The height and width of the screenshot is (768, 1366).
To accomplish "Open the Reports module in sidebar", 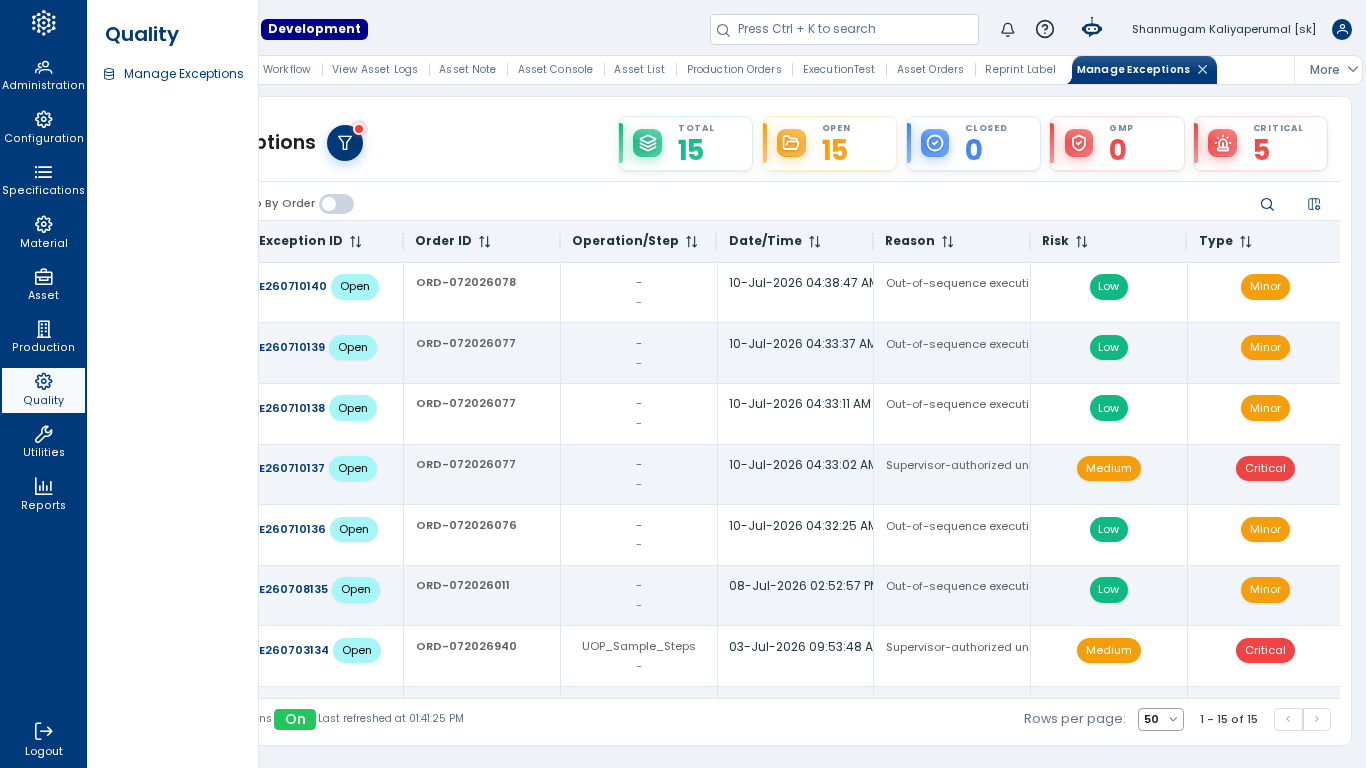I will coord(43,494).
